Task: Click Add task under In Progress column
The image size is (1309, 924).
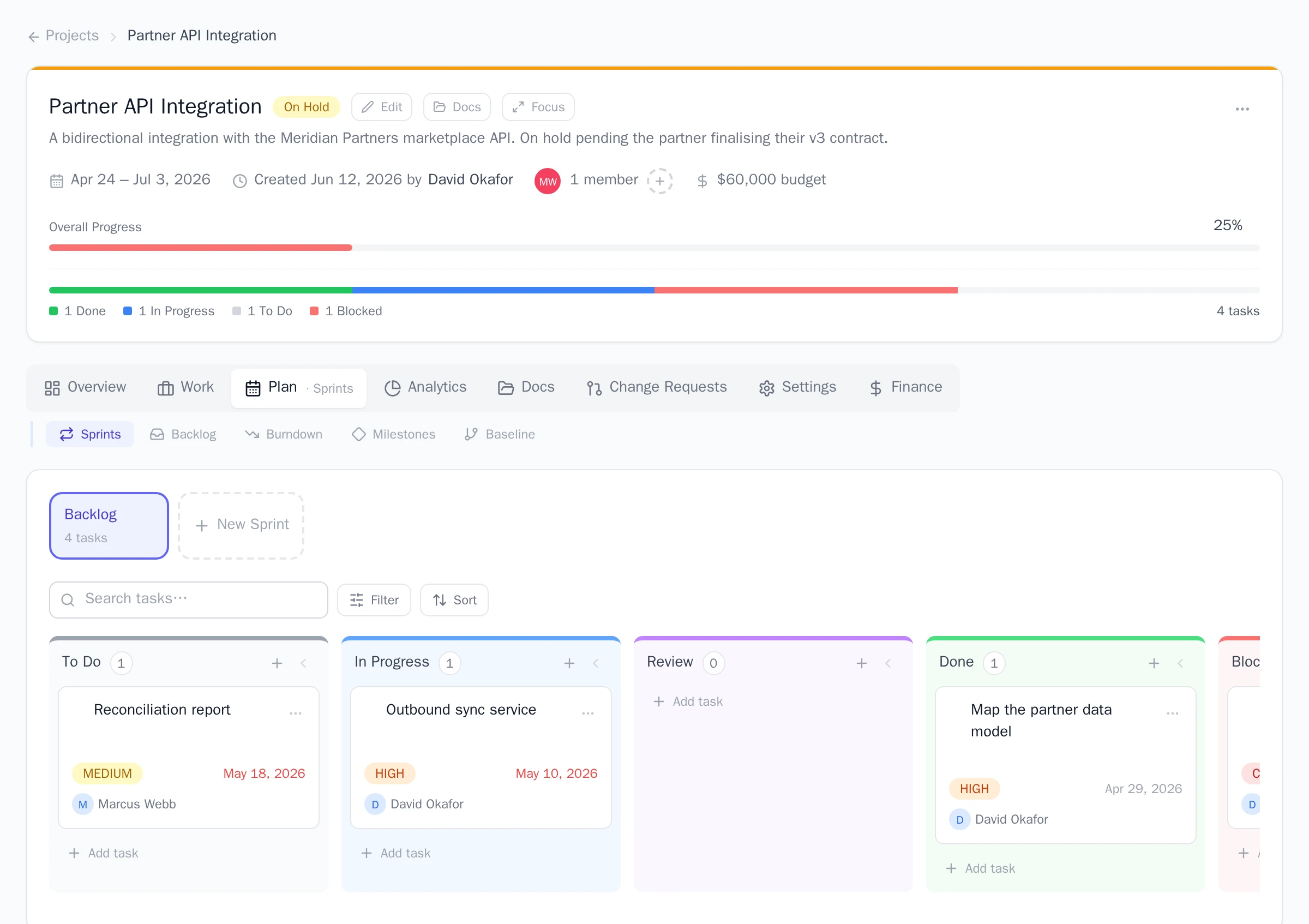Action: click(396, 853)
